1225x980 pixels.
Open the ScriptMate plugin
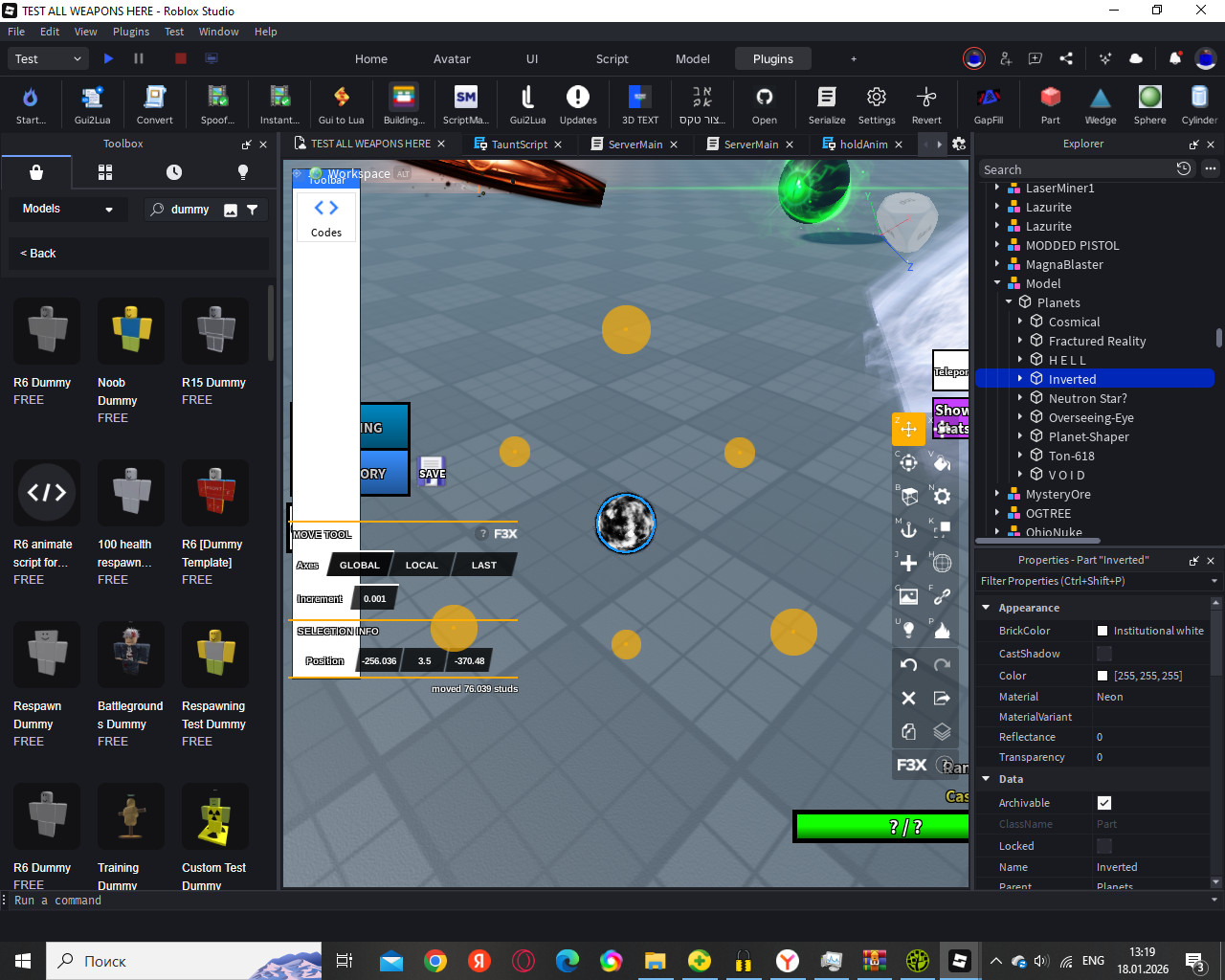click(466, 104)
